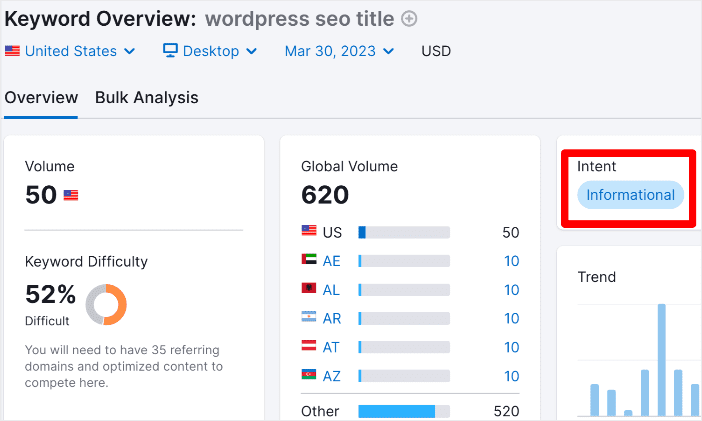Click the AZ country link
Screen dimensions: 702x421
point(331,376)
